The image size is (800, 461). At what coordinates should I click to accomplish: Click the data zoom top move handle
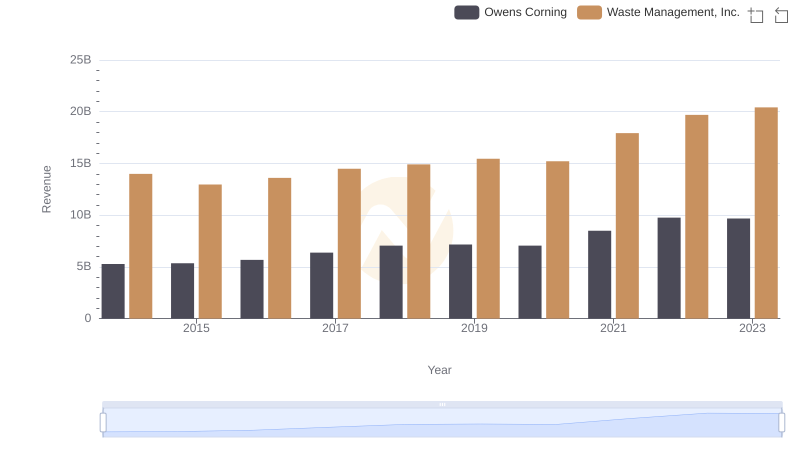442,404
